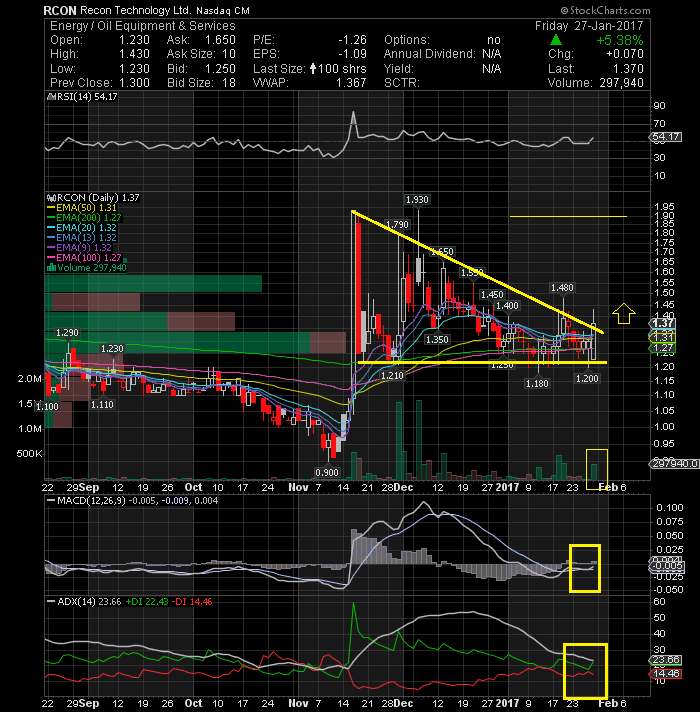The image size is (700, 712).
Task: Click the 'ADX(14) 23.66' indicator label
Action: coord(89,602)
